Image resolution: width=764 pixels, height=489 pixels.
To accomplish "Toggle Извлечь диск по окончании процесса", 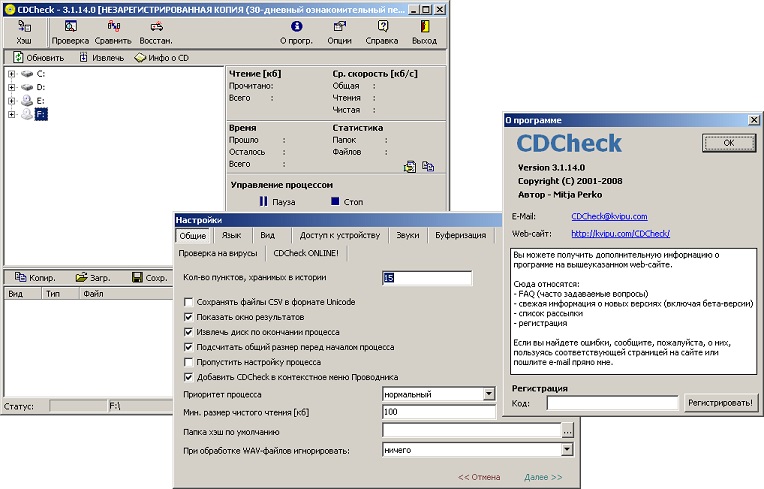I will (x=188, y=332).
